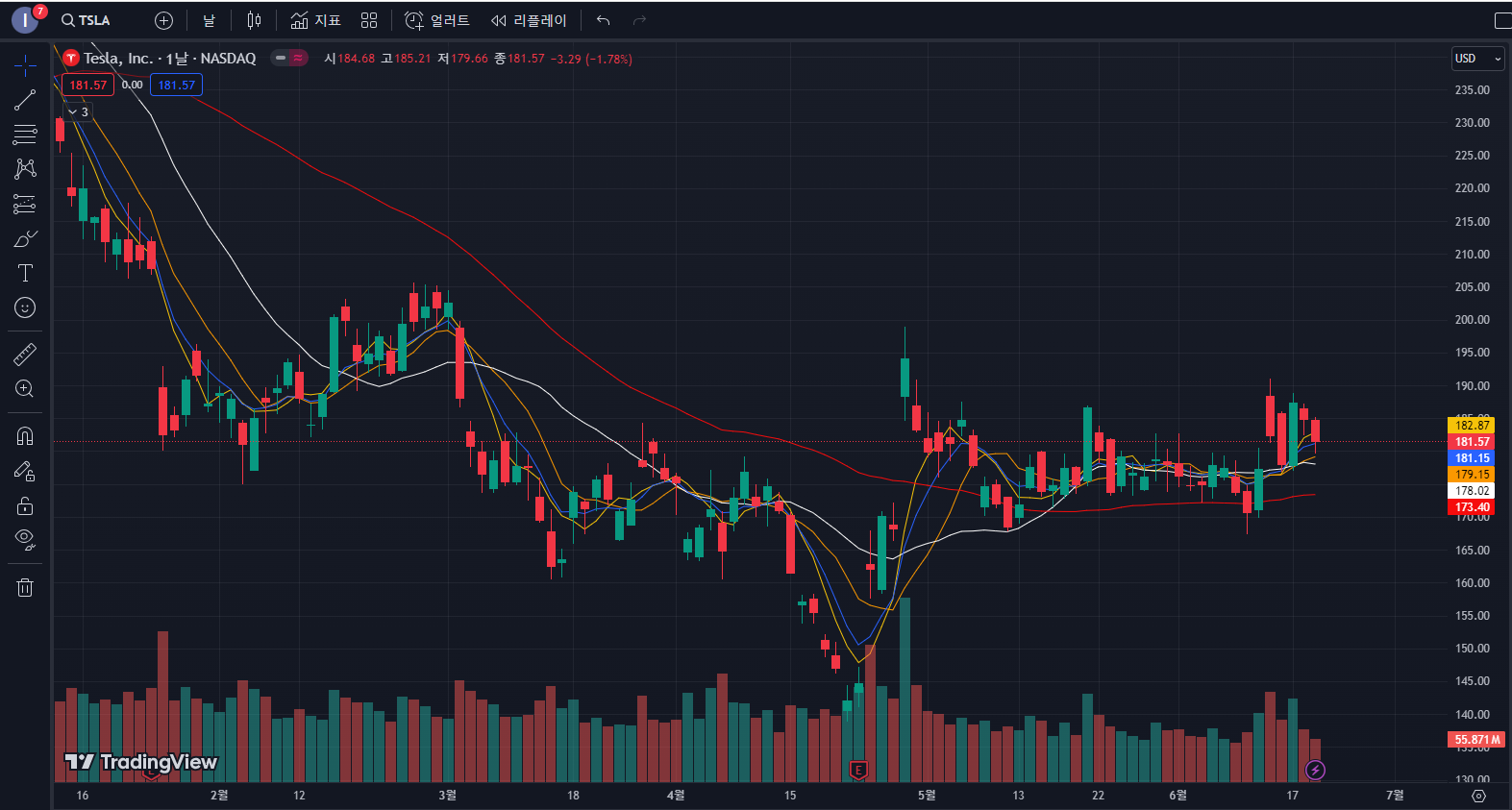Open the user profile avatar menu
Image resolution: width=1512 pixels, height=810 pixels.
26,20
